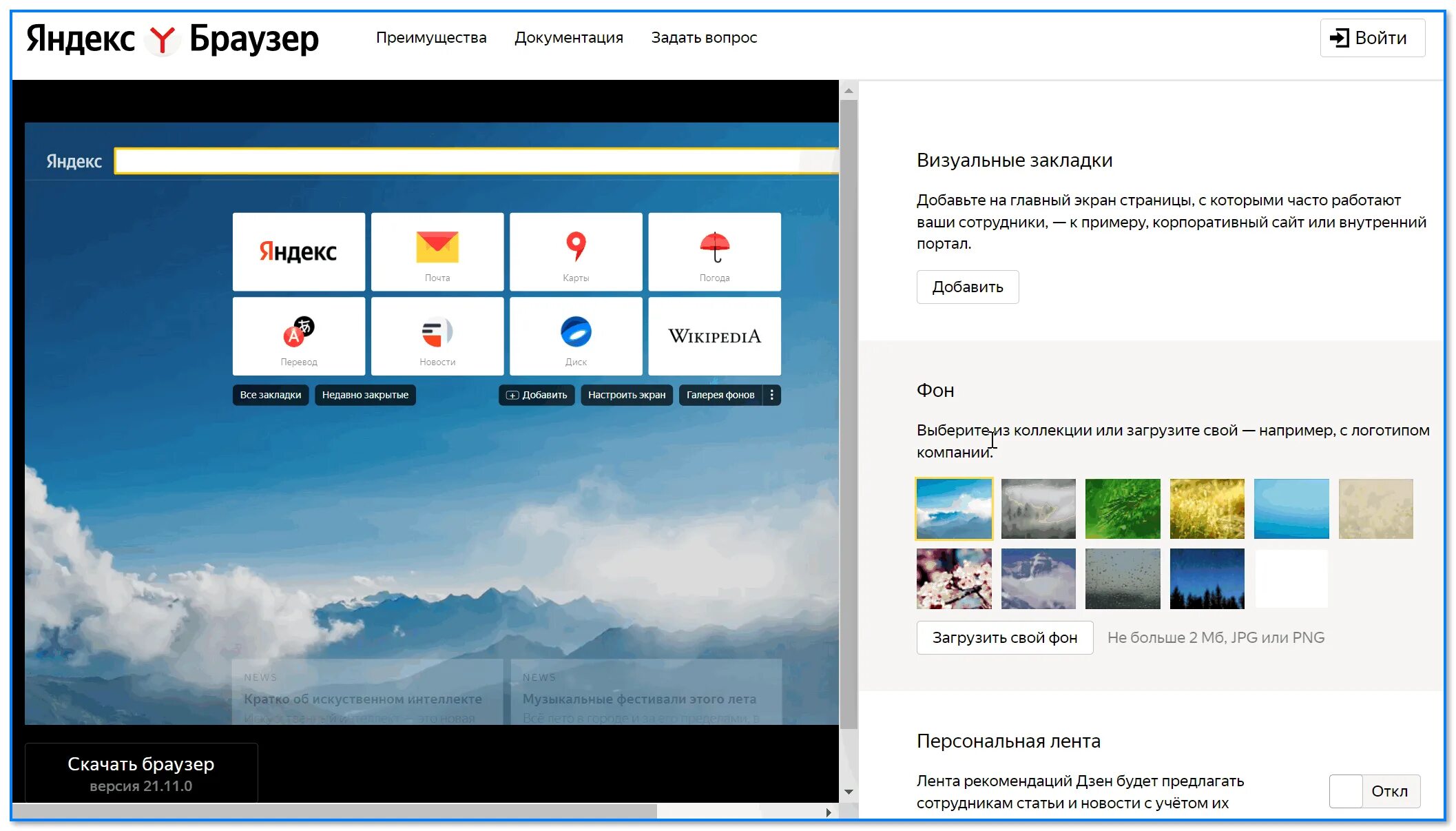Click Недавно закрытые button
Screen dimensions: 1456x831
pos(365,395)
